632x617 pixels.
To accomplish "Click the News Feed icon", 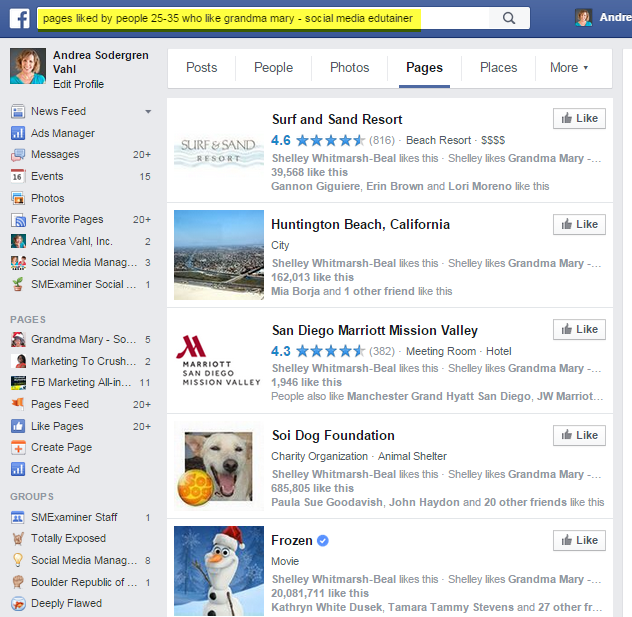I will tap(18, 111).
